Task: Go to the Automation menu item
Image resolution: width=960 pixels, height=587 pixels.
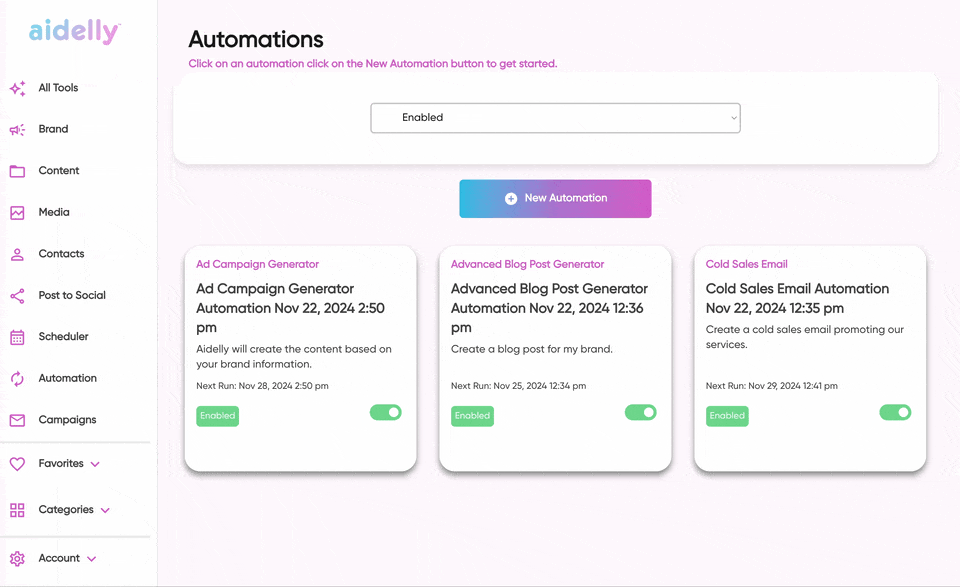Action: (67, 378)
